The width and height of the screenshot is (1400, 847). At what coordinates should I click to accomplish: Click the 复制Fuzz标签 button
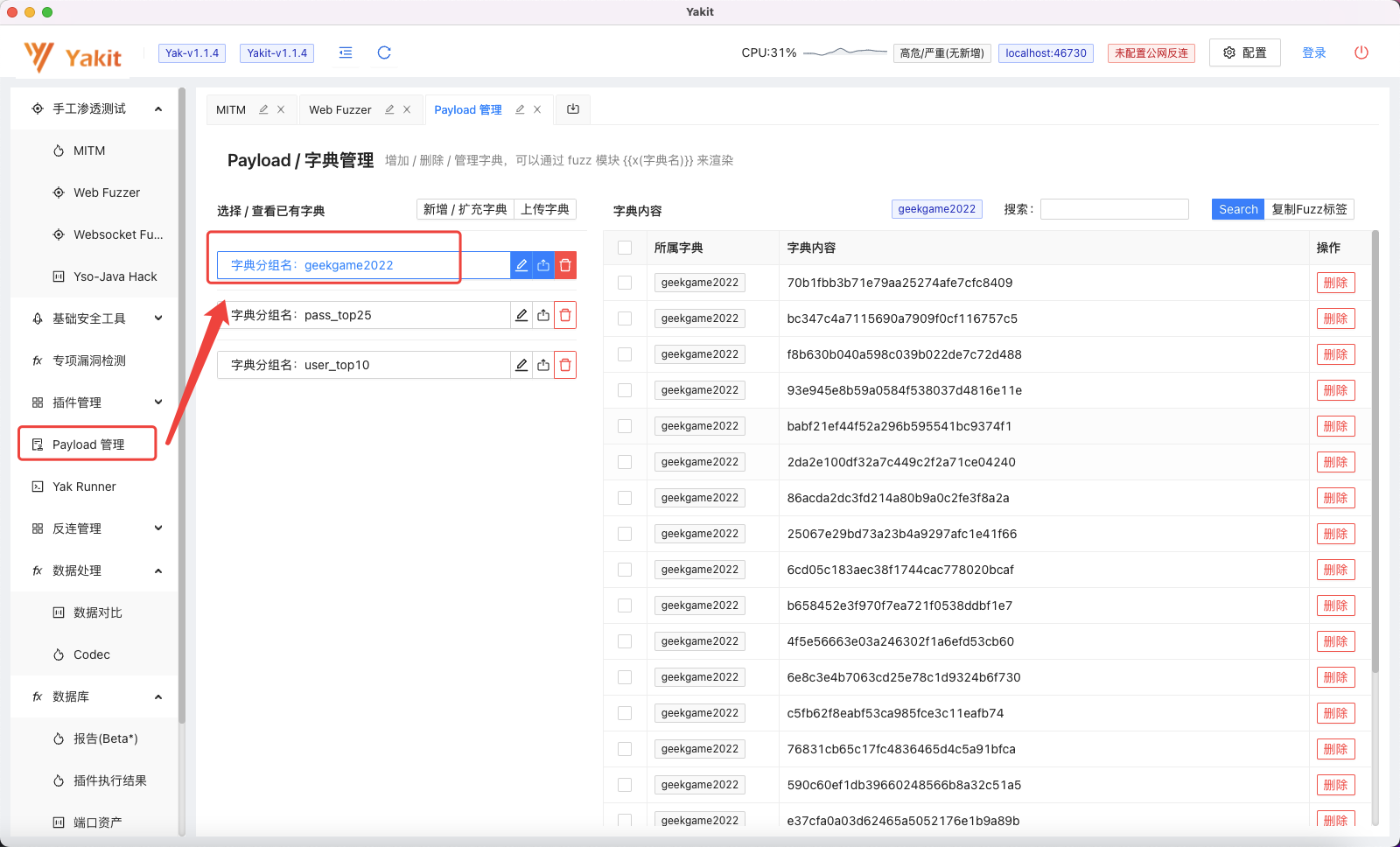[1309, 209]
